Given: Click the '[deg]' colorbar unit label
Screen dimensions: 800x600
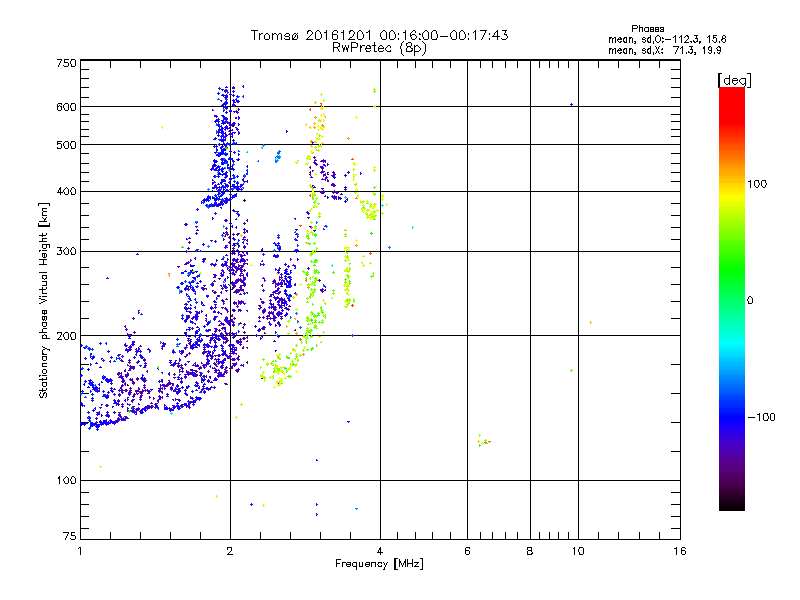Looking at the screenshot, I should [734, 80].
